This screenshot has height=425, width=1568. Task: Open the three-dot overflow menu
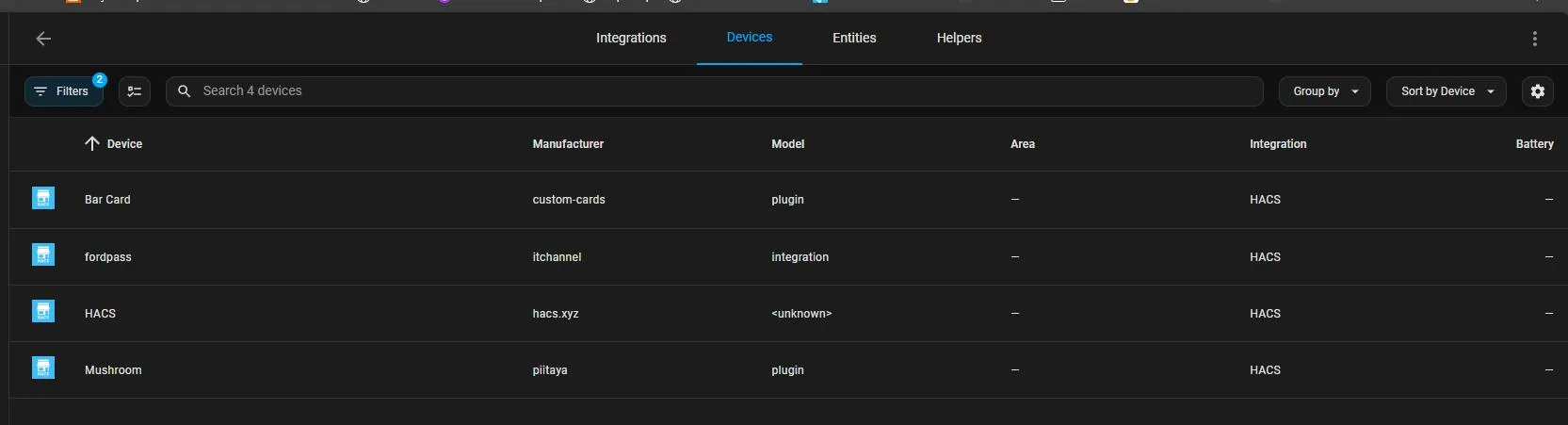click(1535, 39)
